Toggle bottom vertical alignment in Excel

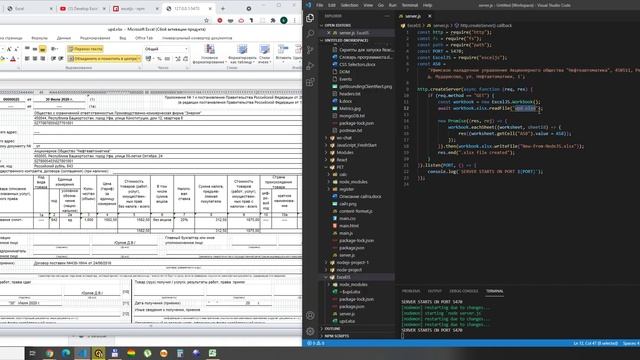pos(42,49)
